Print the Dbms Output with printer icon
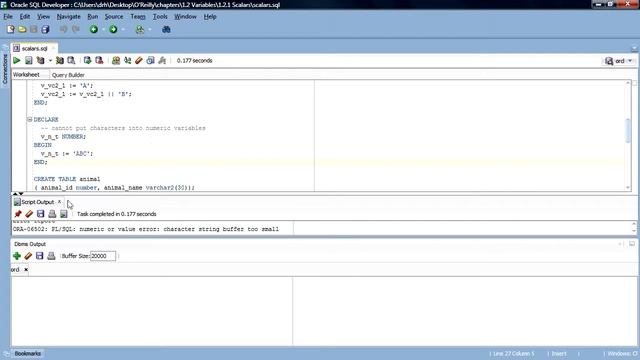The width and height of the screenshot is (640, 360). [51, 256]
